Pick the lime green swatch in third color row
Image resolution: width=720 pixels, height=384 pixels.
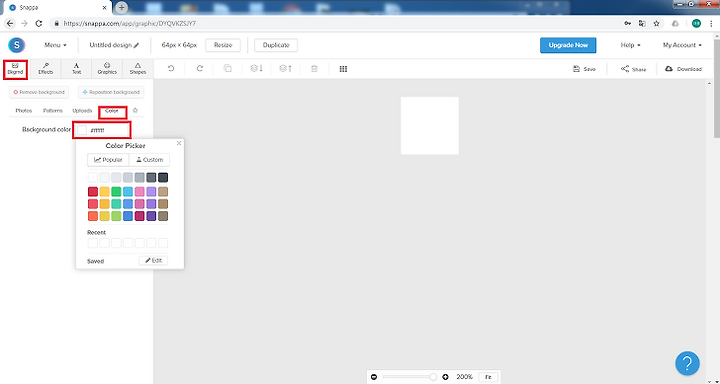(116, 215)
